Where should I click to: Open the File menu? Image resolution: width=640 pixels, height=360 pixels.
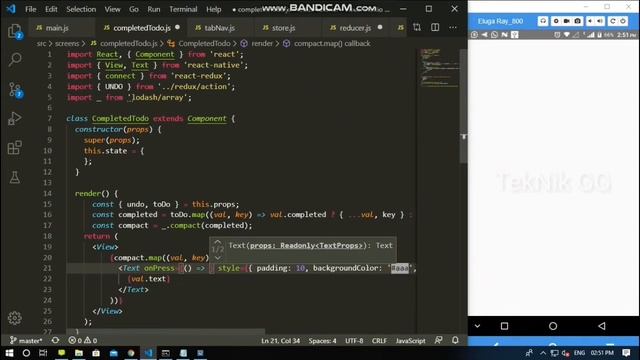[31, 9]
